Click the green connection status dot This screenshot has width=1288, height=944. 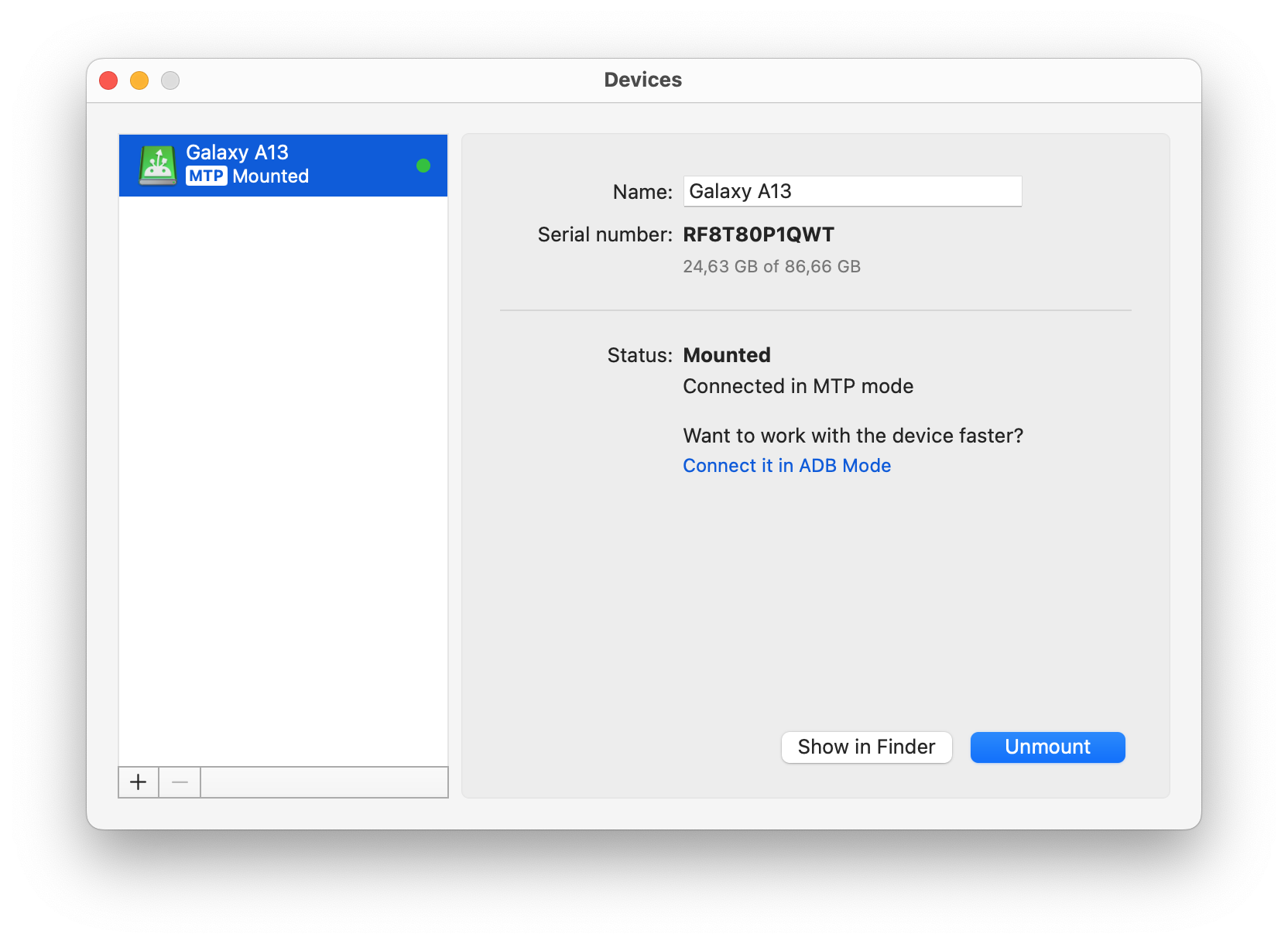click(x=423, y=165)
